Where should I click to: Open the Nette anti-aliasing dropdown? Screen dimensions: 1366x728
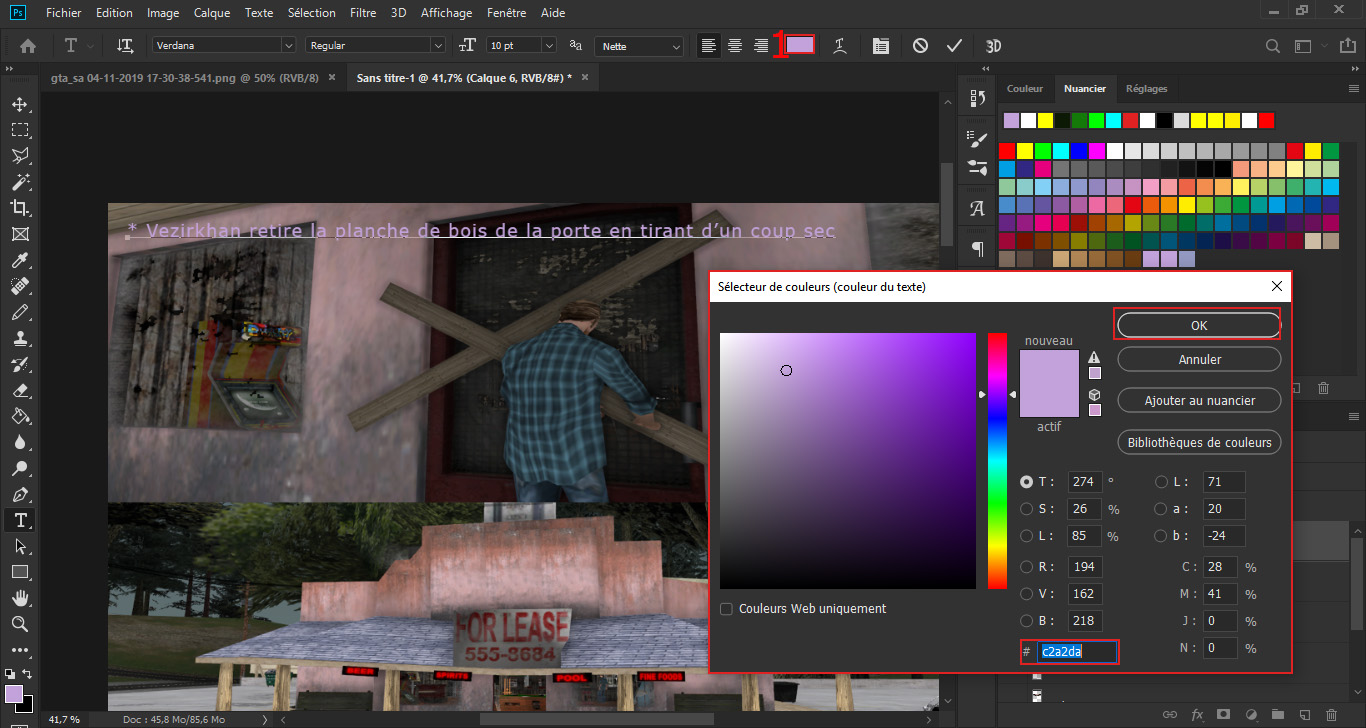click(676, 46)
